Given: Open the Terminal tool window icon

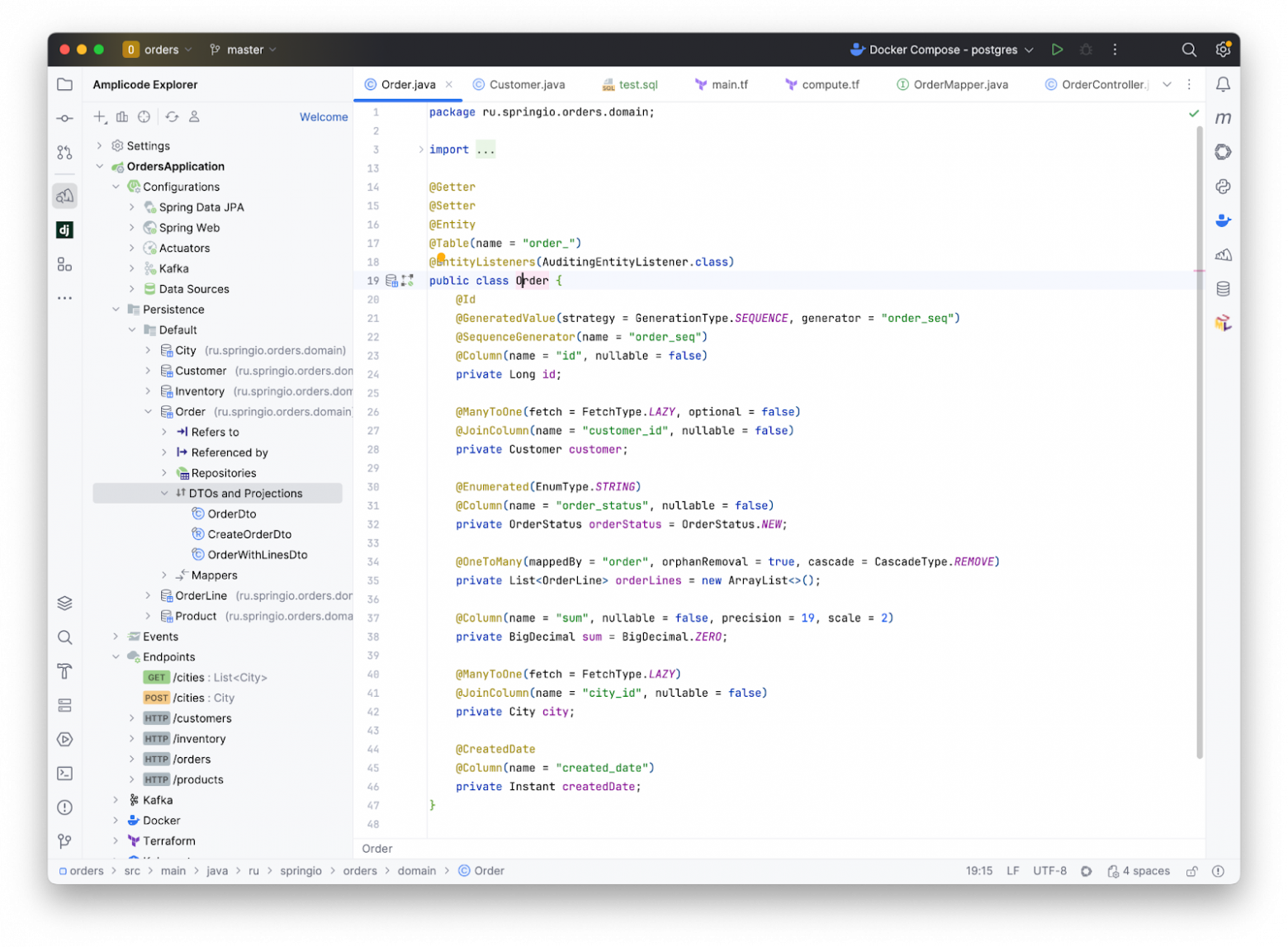Looking at the screenshot, I should pyautogui.click(x=64, y=774).
